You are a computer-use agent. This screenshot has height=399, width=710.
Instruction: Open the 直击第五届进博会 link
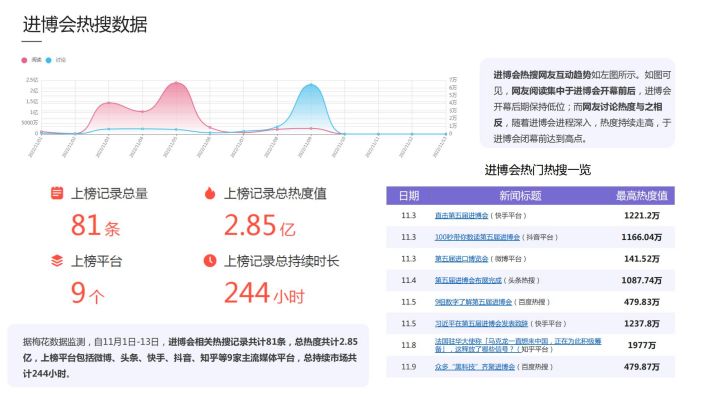pyautogui.click(x=461, y=216)
